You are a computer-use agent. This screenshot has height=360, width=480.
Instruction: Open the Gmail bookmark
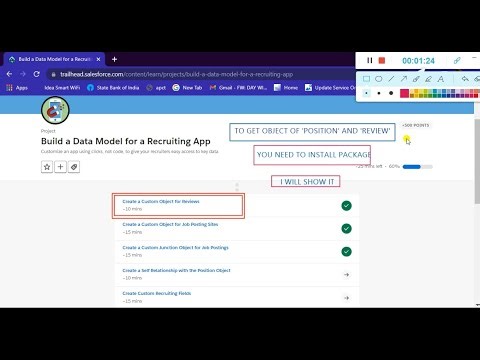238,88
